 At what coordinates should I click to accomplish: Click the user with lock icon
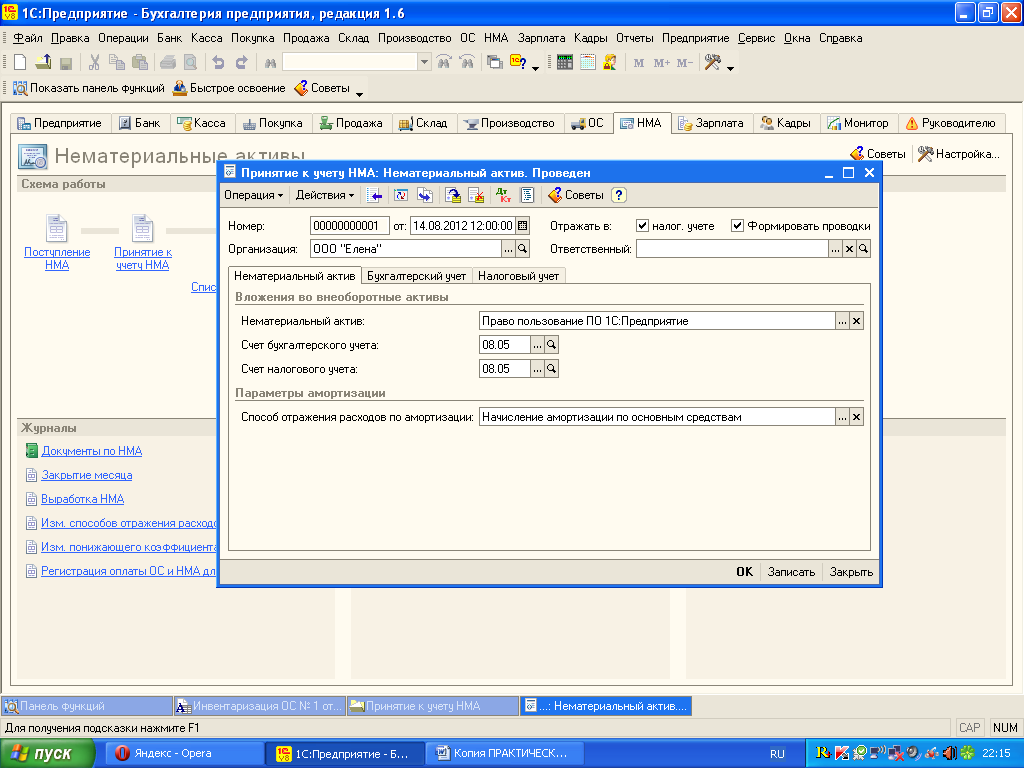pyautogui.click(x=610, y=63)
